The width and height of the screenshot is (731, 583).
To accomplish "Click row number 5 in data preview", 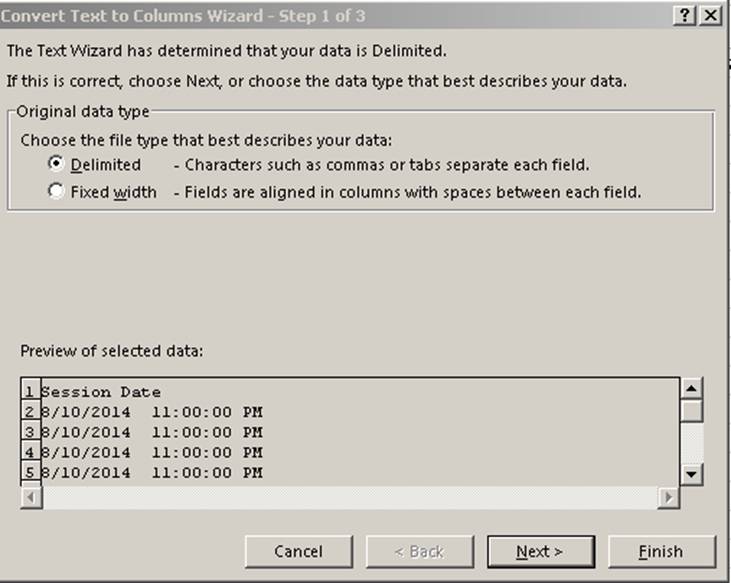I will pyautogui.click(x=30, y=472).
